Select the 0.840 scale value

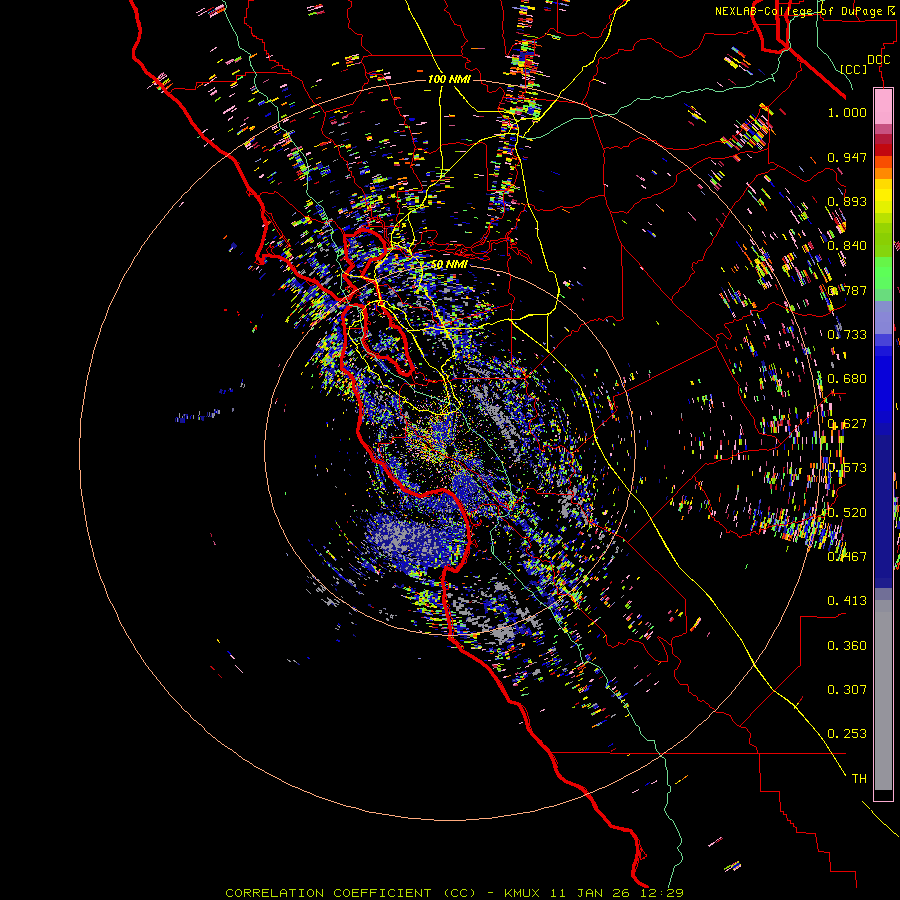[847, 246]
